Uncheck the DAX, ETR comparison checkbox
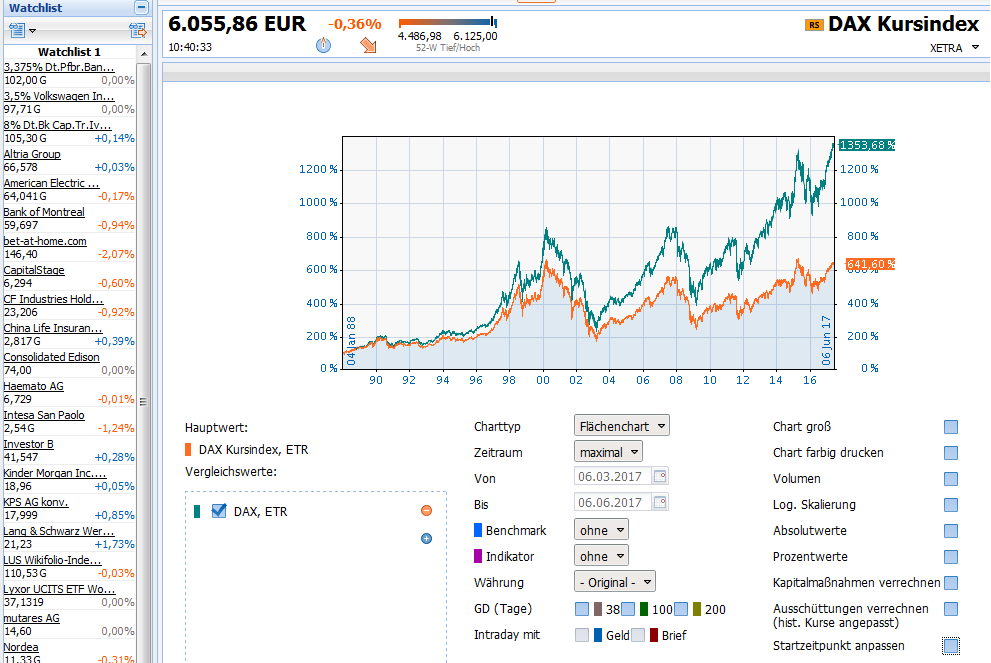Screen dimensions: 991x663 coord(219,511)
